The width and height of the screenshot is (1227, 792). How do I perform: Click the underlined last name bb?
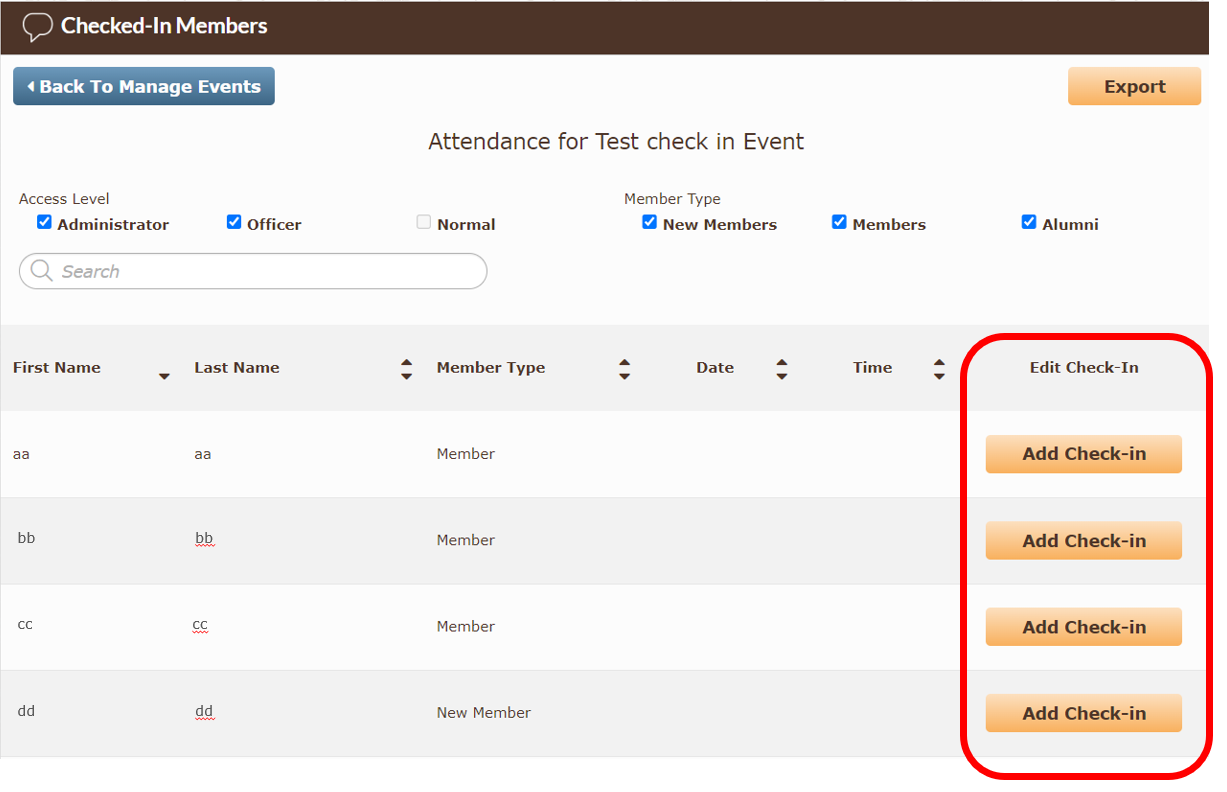point(202,539)
